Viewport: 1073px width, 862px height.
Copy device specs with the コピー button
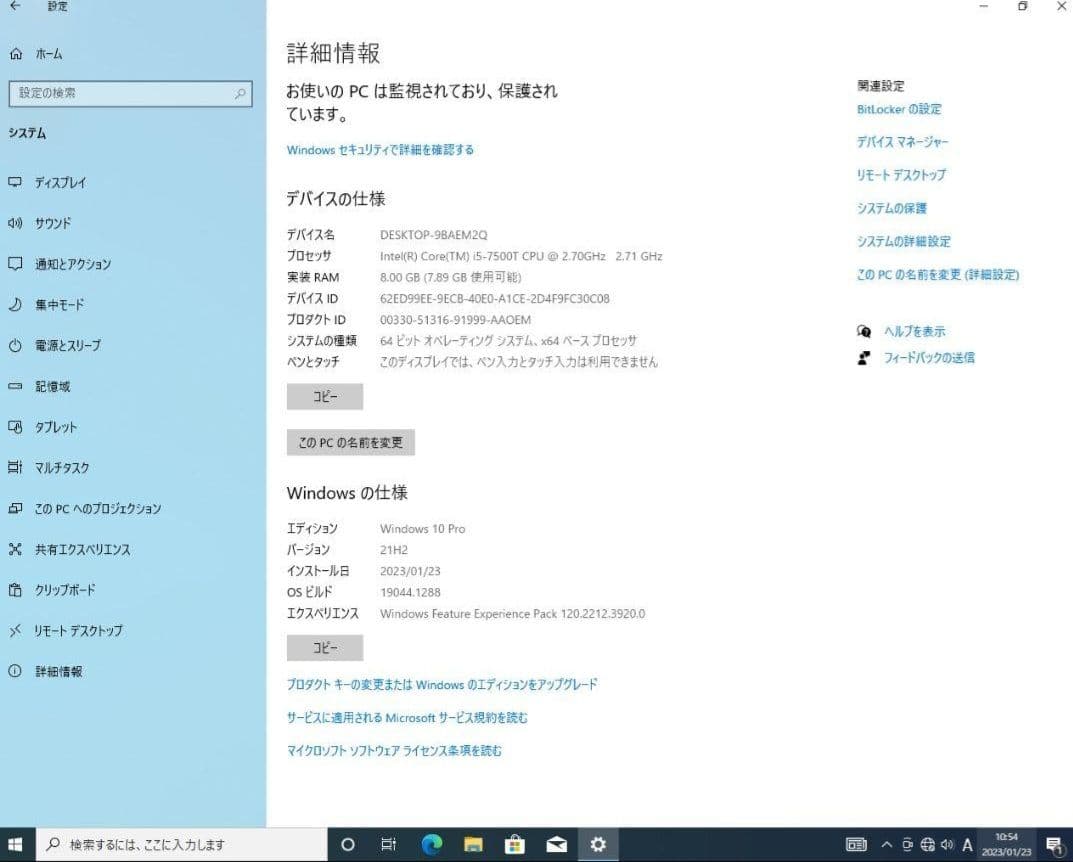[324, 396]
